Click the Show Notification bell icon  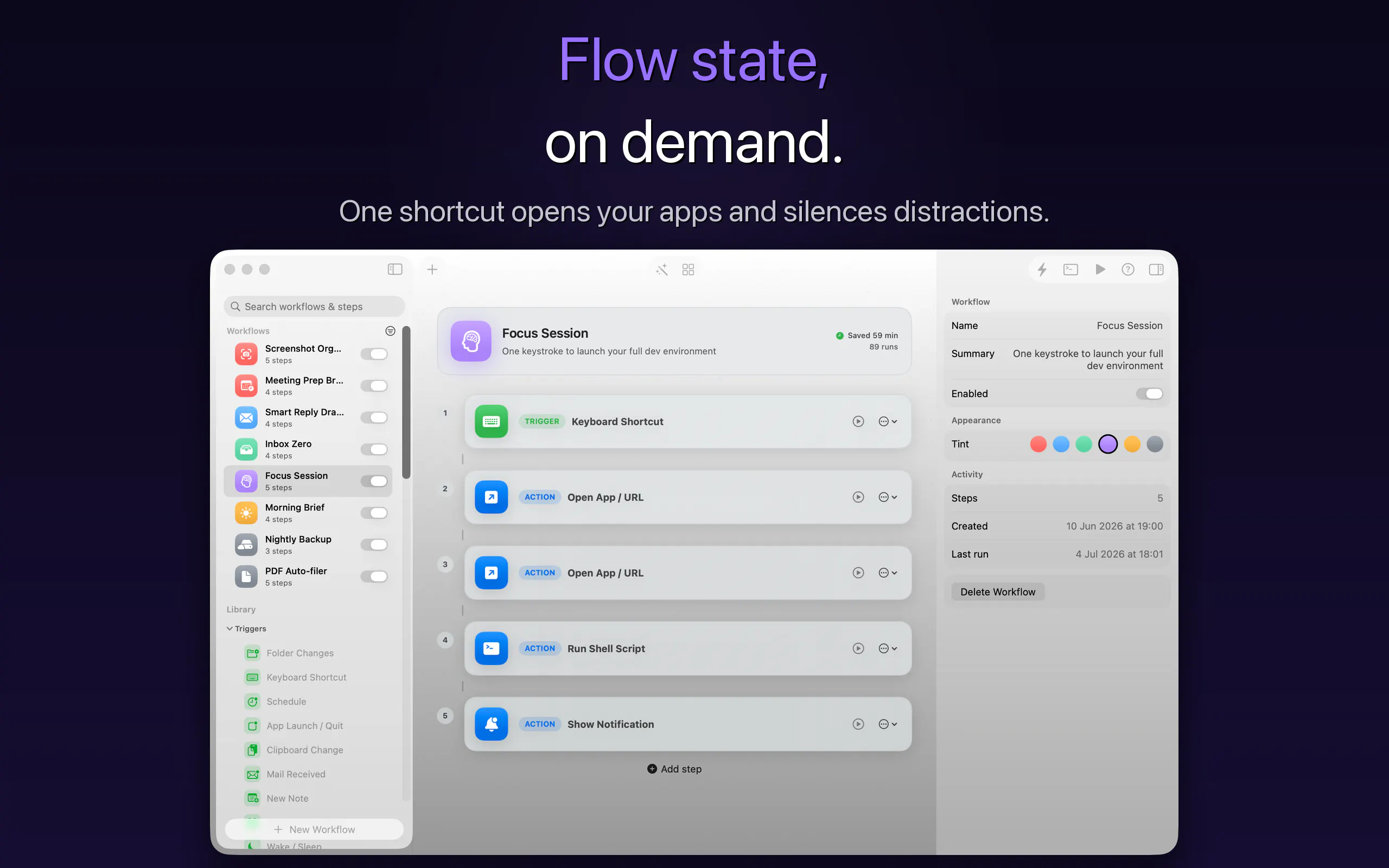[492, 724]
